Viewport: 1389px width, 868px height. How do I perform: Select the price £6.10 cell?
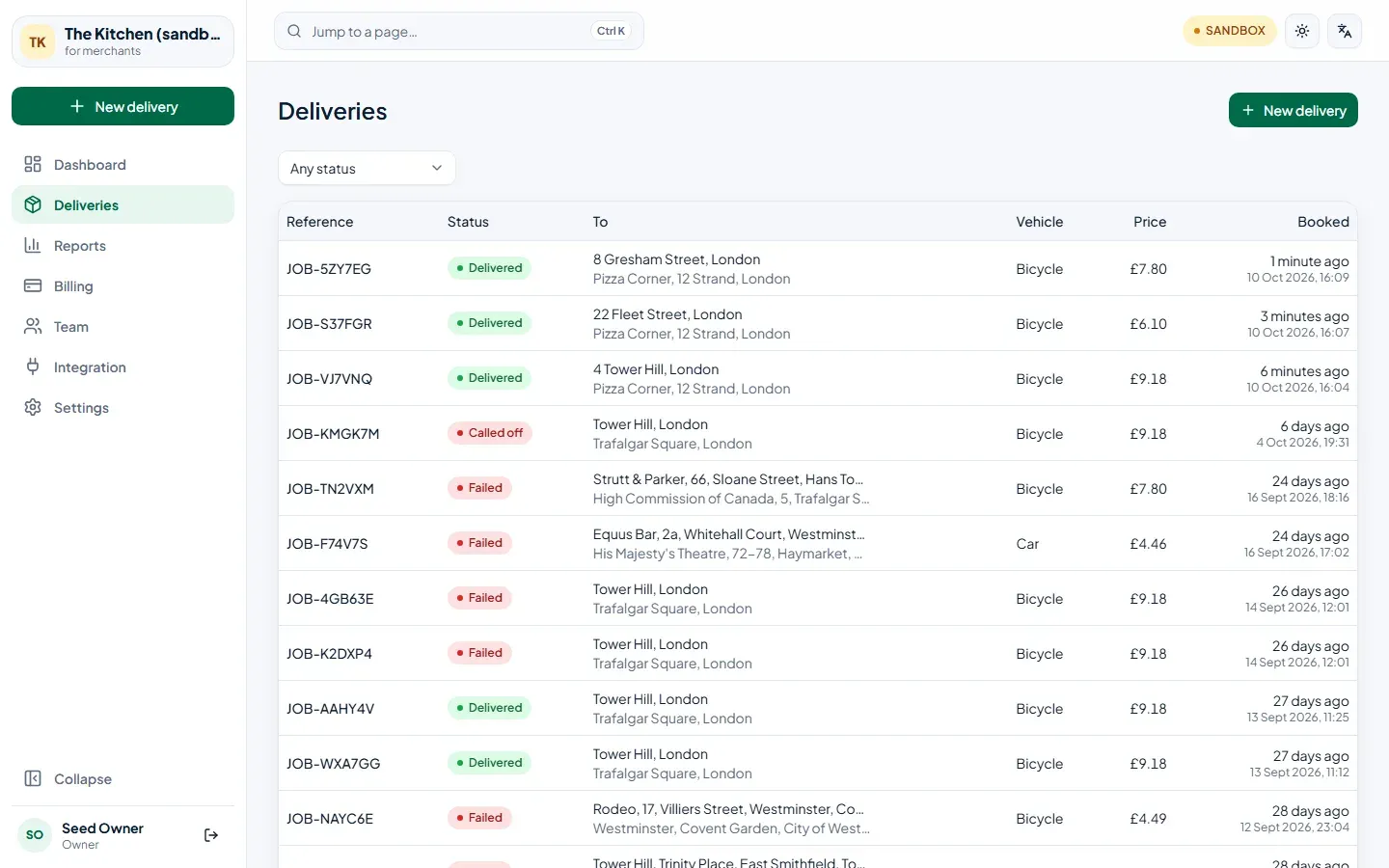coord(1148,324)
